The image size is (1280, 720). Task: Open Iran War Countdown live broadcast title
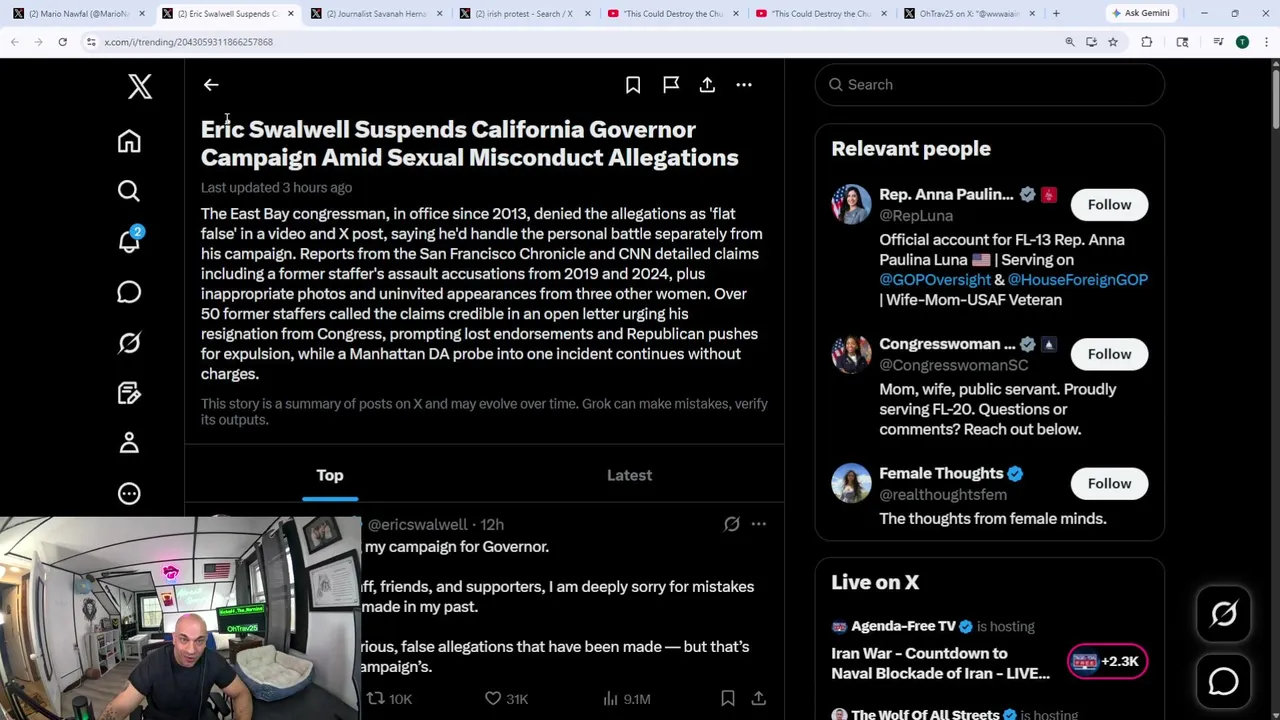(x=940, y=663)
